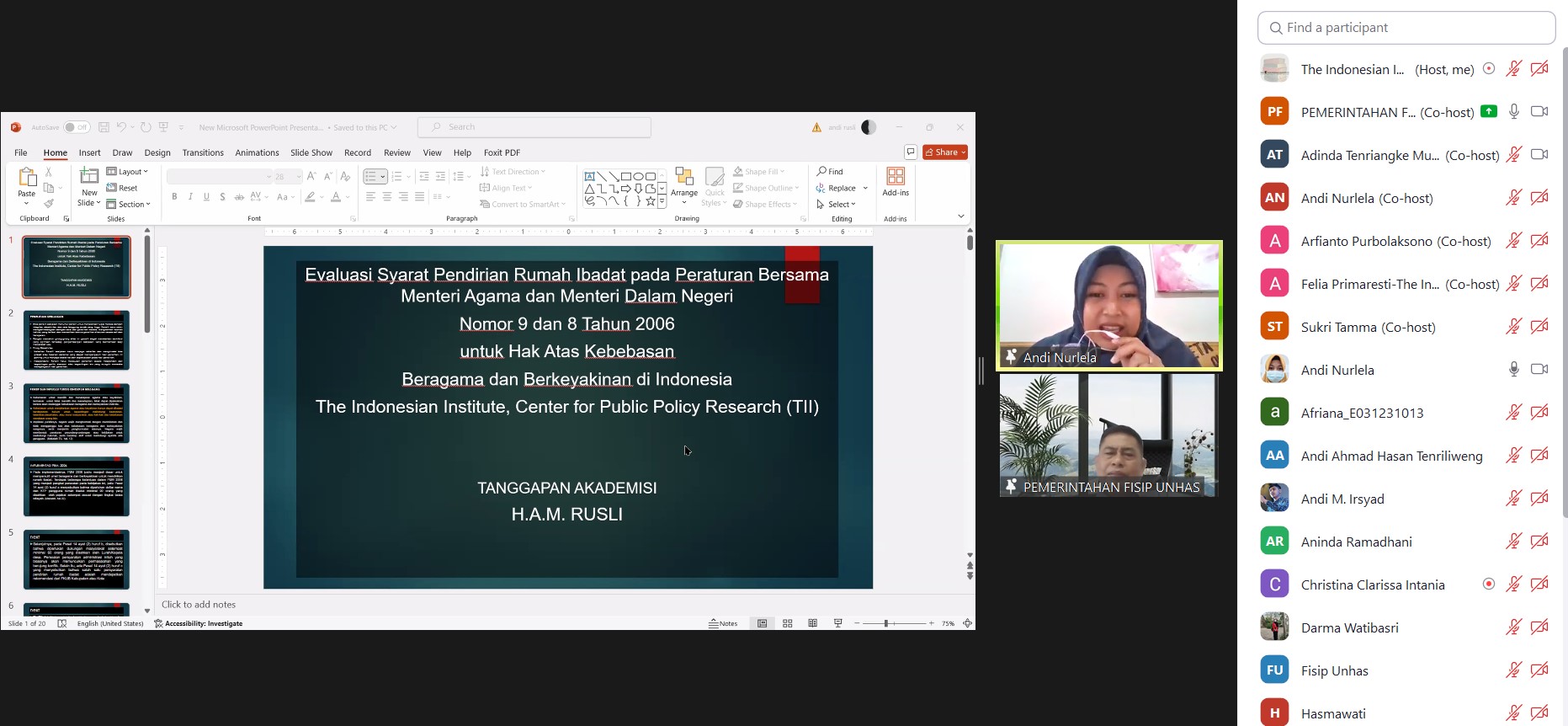The image size is (1568, 726).
Task: Toggle the AutoSave switch
Action: (x=76, y=127)
